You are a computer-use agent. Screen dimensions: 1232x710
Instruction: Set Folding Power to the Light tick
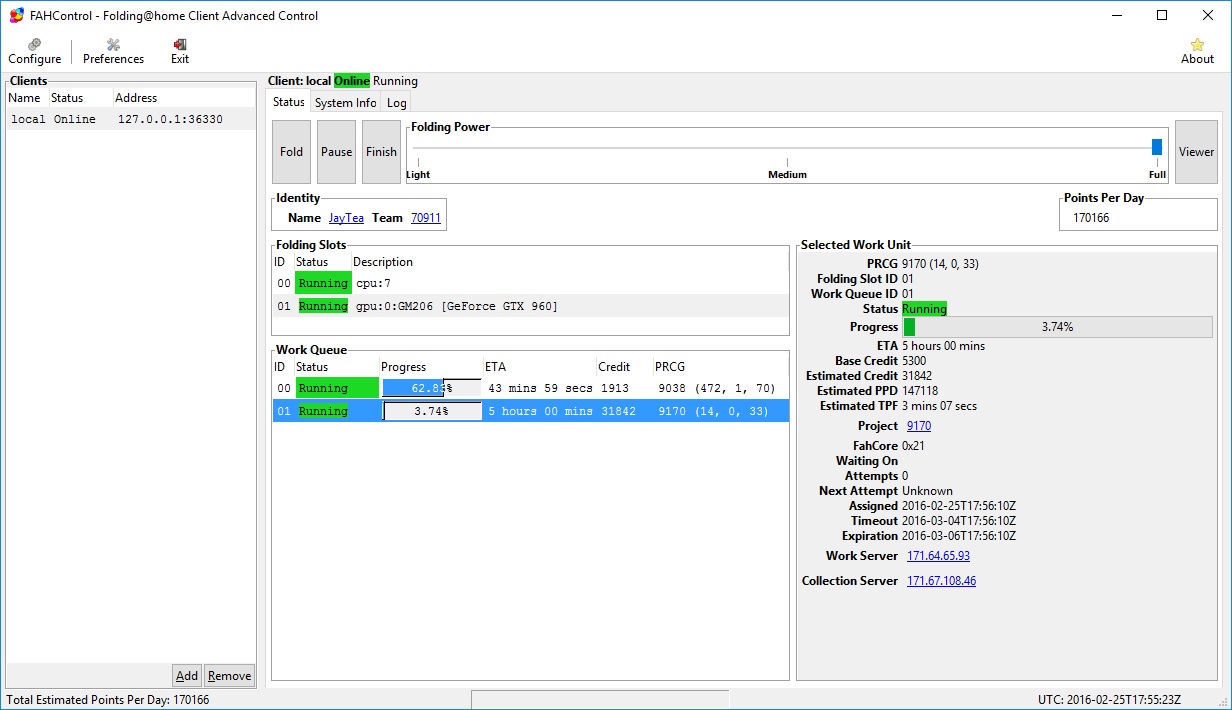(x=418, y=162)
